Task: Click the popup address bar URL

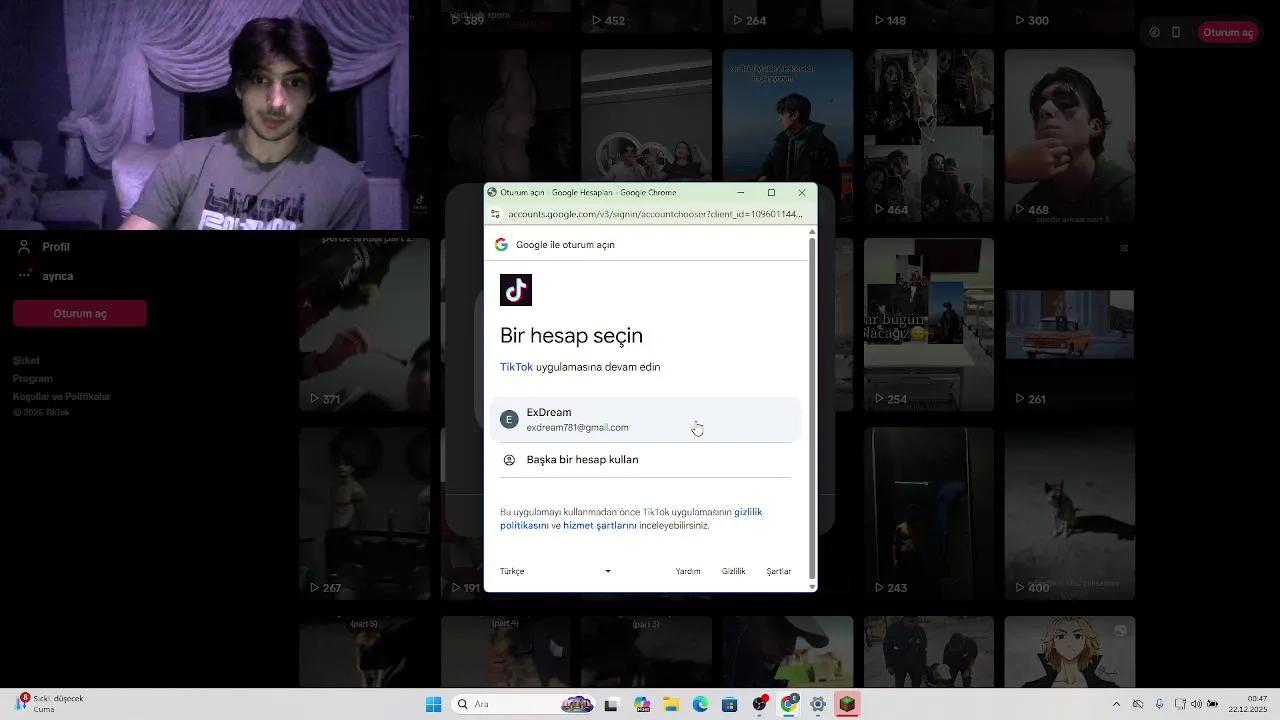Action: (655, 214)
